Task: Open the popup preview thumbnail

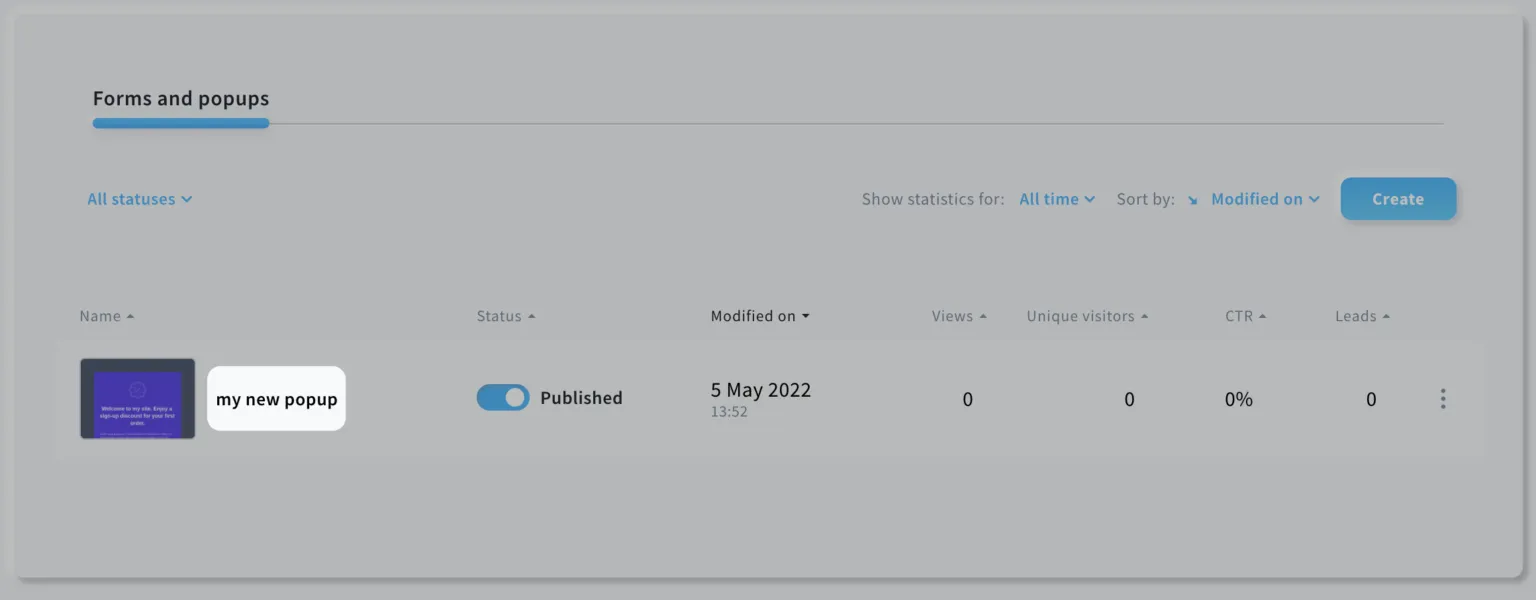Action: (137, 398)
